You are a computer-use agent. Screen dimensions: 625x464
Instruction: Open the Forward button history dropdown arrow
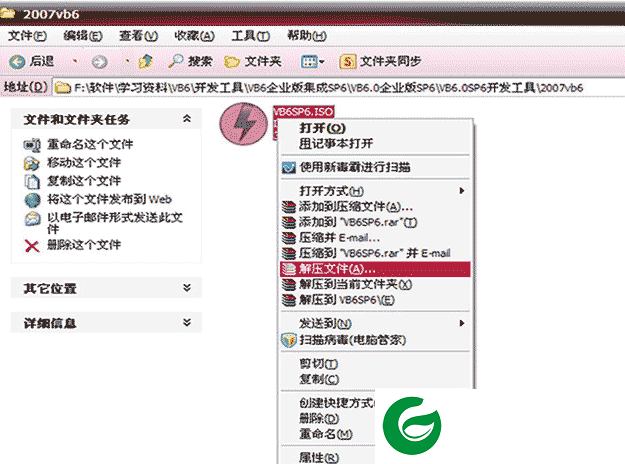point(127,61)
